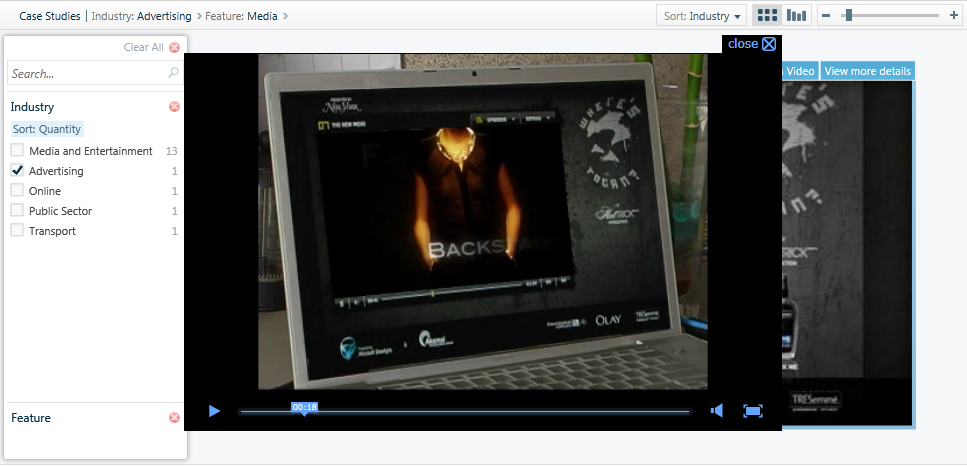Open the Case Studies breadcrumb

[x=50, y=16]
